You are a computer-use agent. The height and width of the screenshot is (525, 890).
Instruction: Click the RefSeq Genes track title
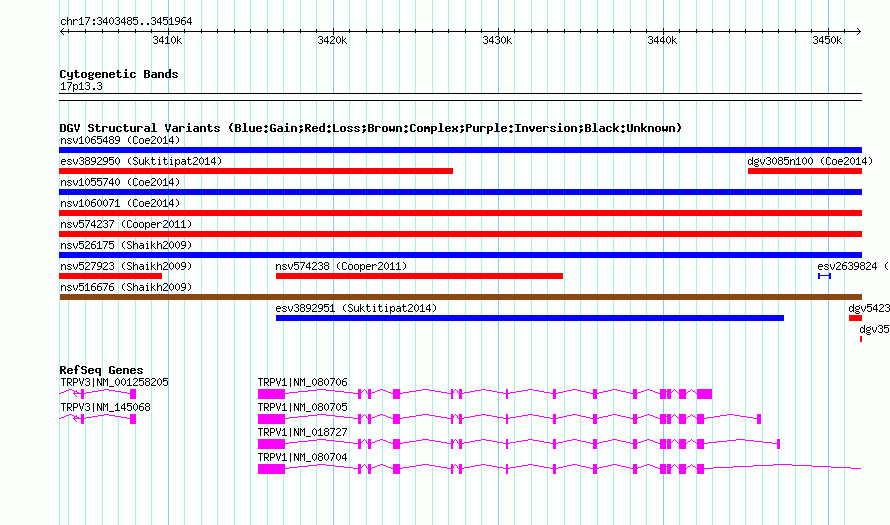coord(101,370)
